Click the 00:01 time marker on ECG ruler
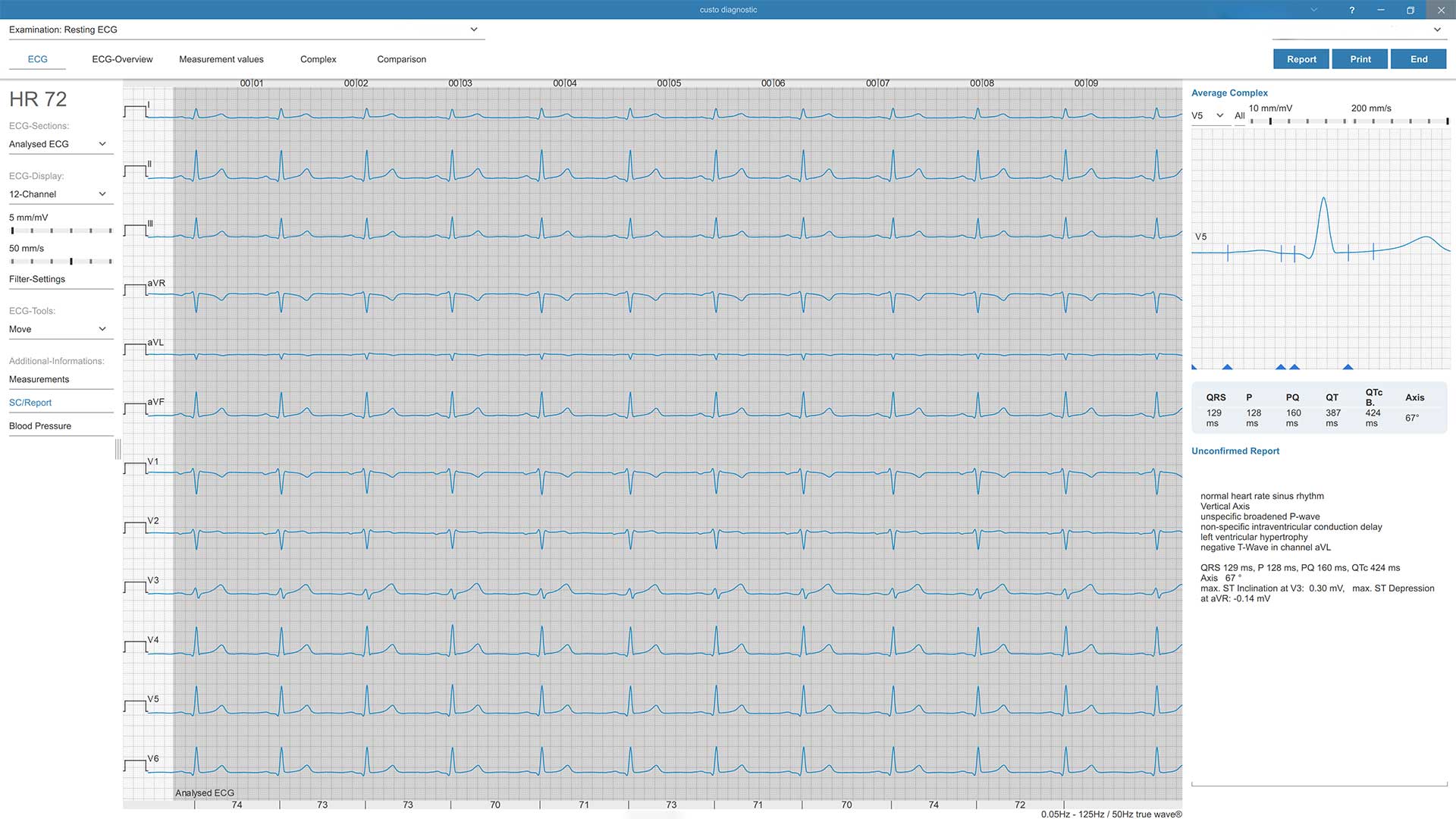 point(252,83)
